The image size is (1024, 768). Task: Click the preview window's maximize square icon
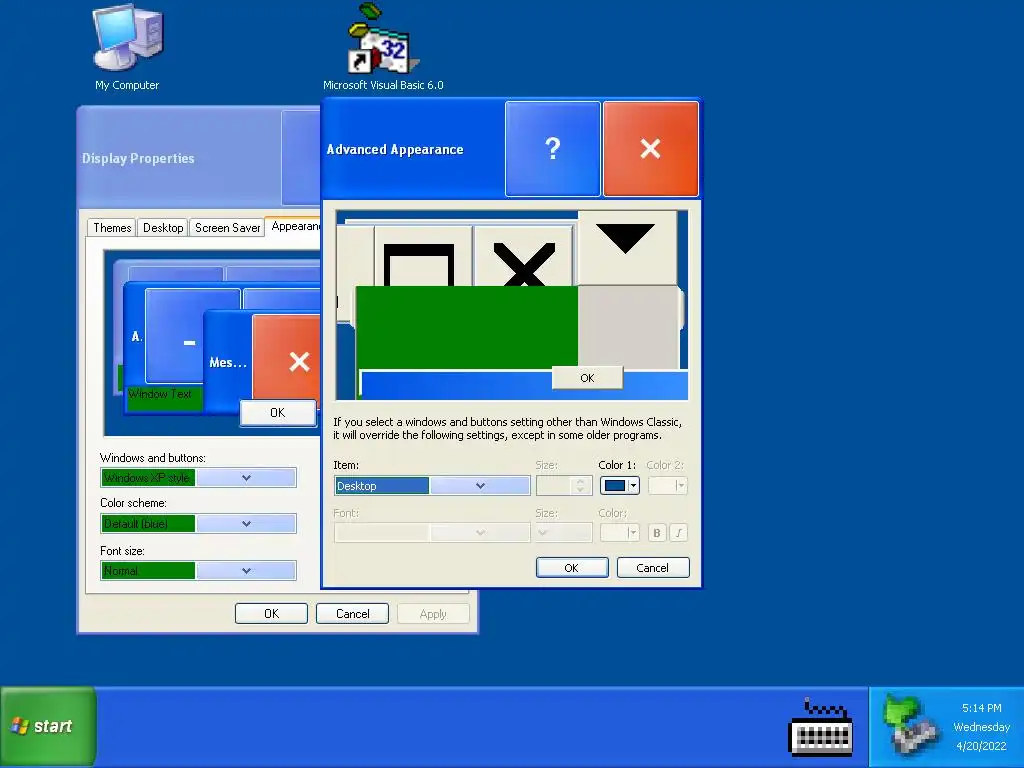(419, 264)
